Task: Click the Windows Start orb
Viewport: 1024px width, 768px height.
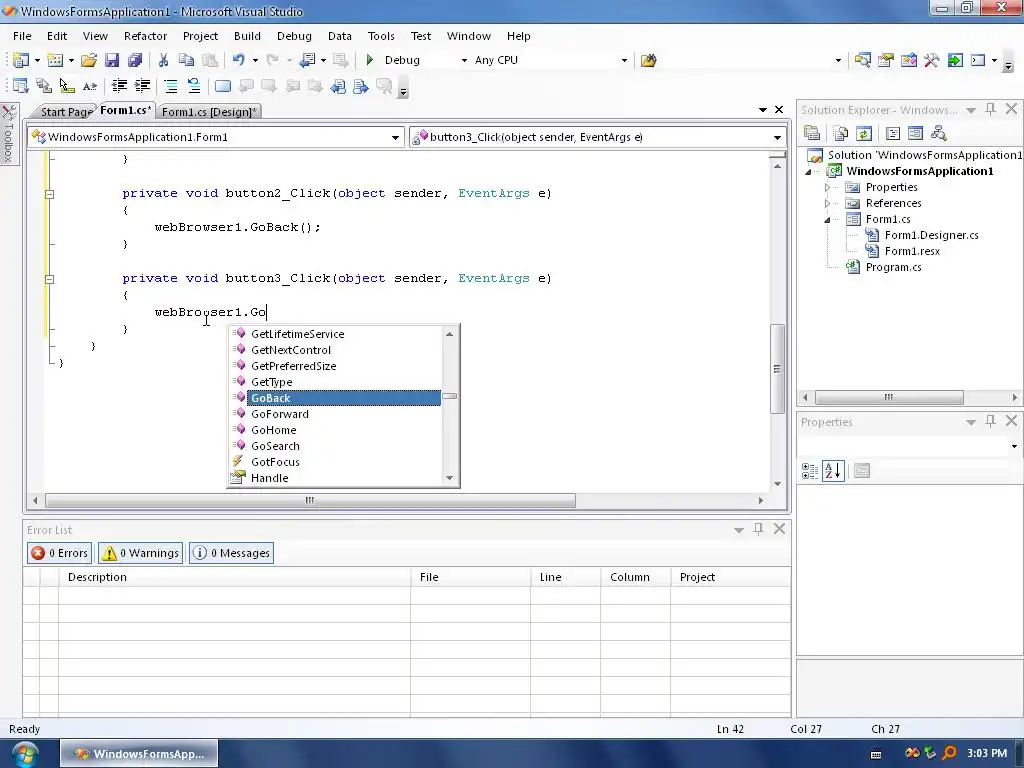Action: coord(24,754)
